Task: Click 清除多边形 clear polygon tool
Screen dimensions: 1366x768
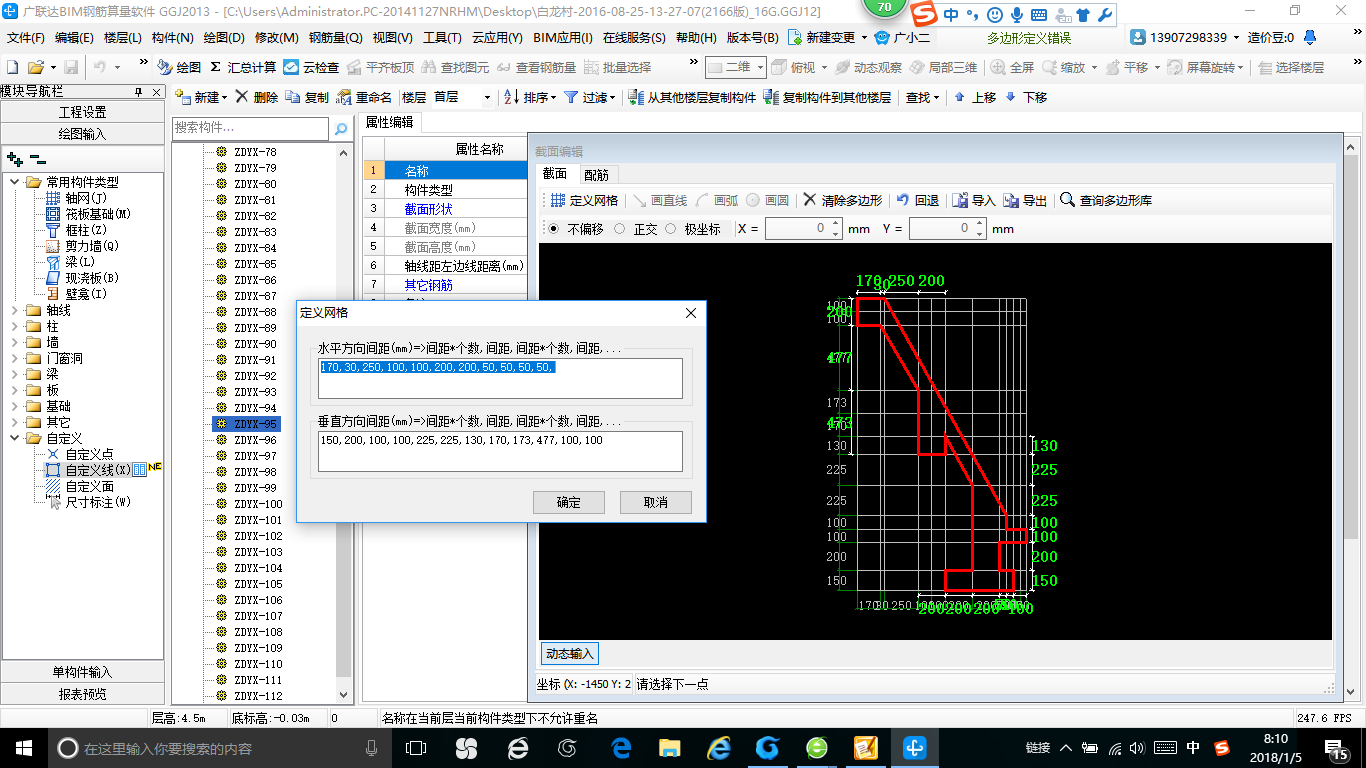Action: pyautogui.click(x=843, y=200)
